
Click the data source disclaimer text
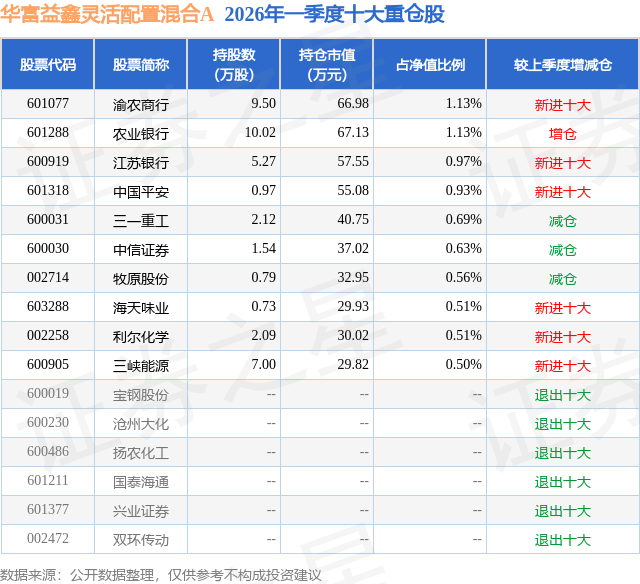(x=161, y=575)
